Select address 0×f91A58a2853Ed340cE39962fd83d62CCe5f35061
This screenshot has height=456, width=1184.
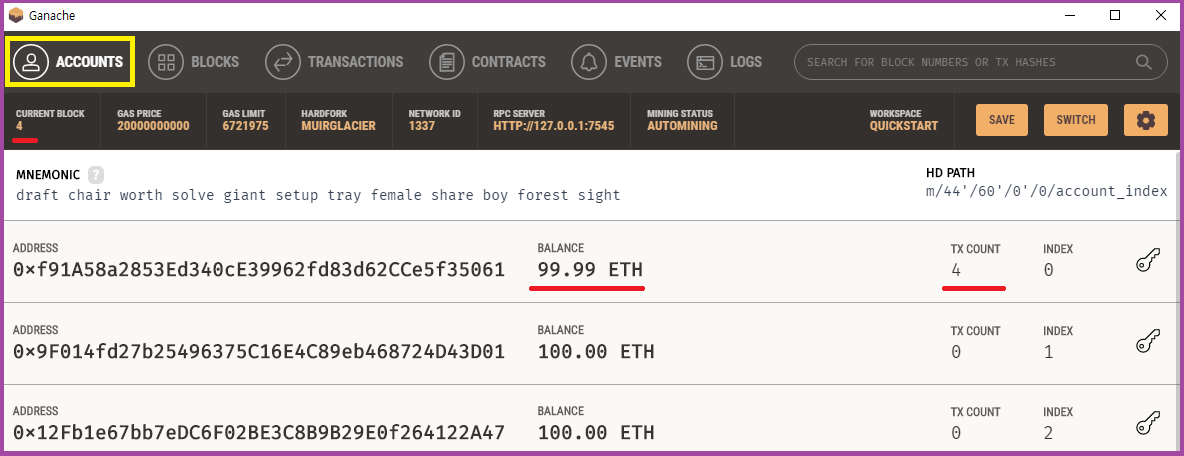pos(259,270)
